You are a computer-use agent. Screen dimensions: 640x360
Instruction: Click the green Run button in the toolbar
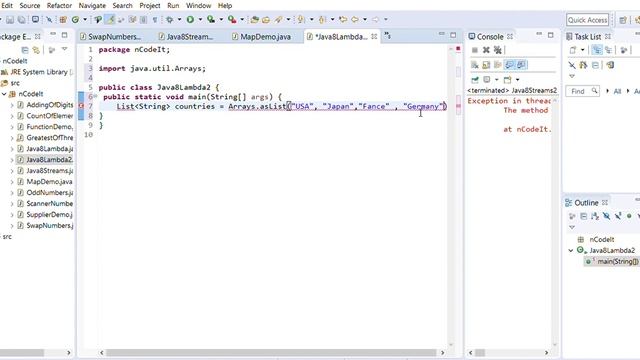point(190,19)
